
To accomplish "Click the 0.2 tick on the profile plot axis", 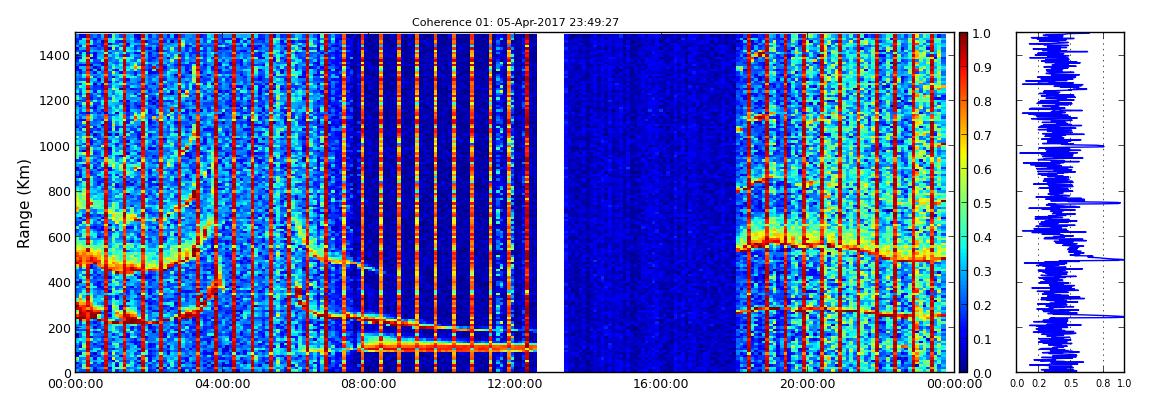I will click(x=1038, y=384).
